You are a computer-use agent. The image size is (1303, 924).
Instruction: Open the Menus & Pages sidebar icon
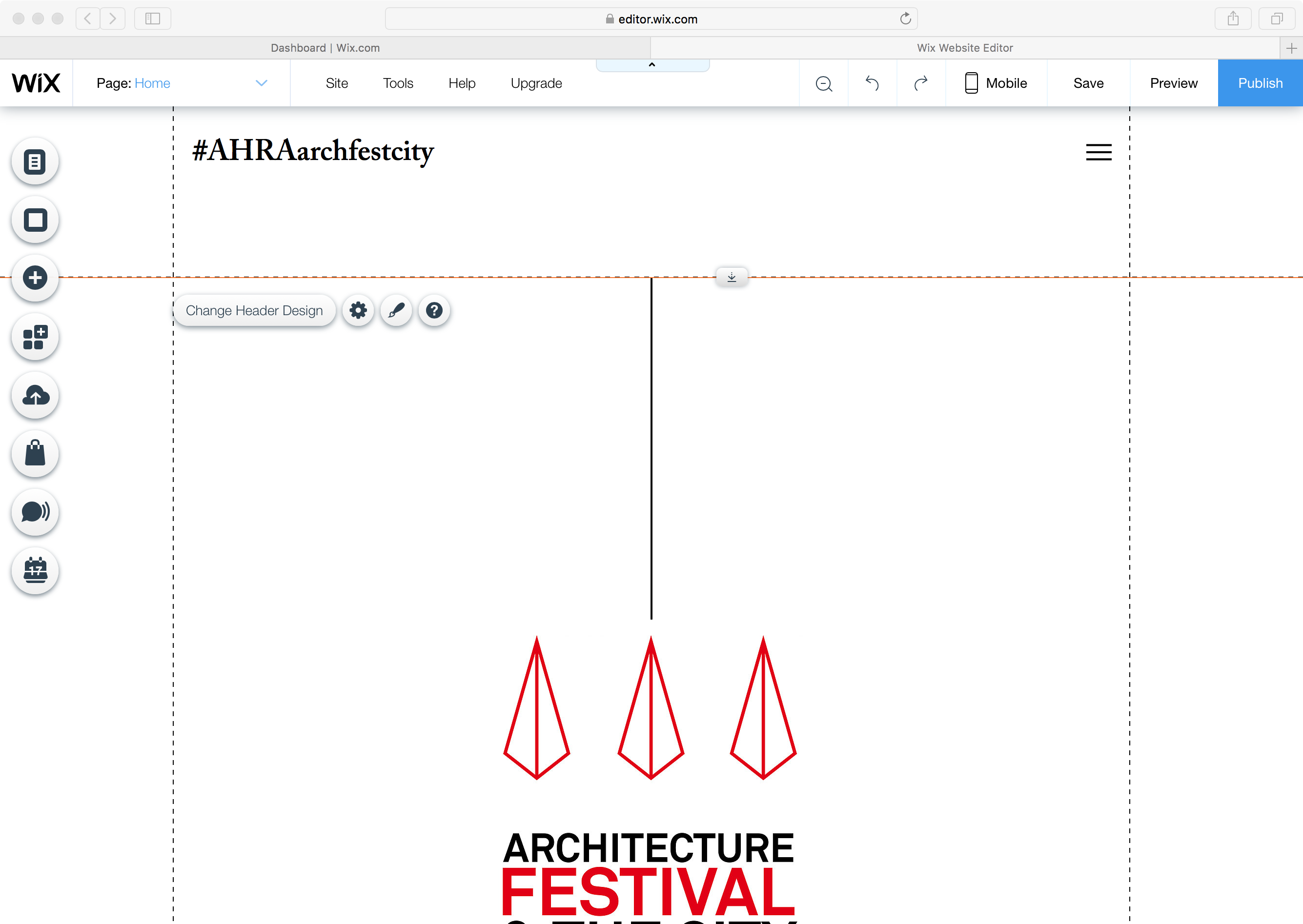pyautogui.click(x=35, y=162)
